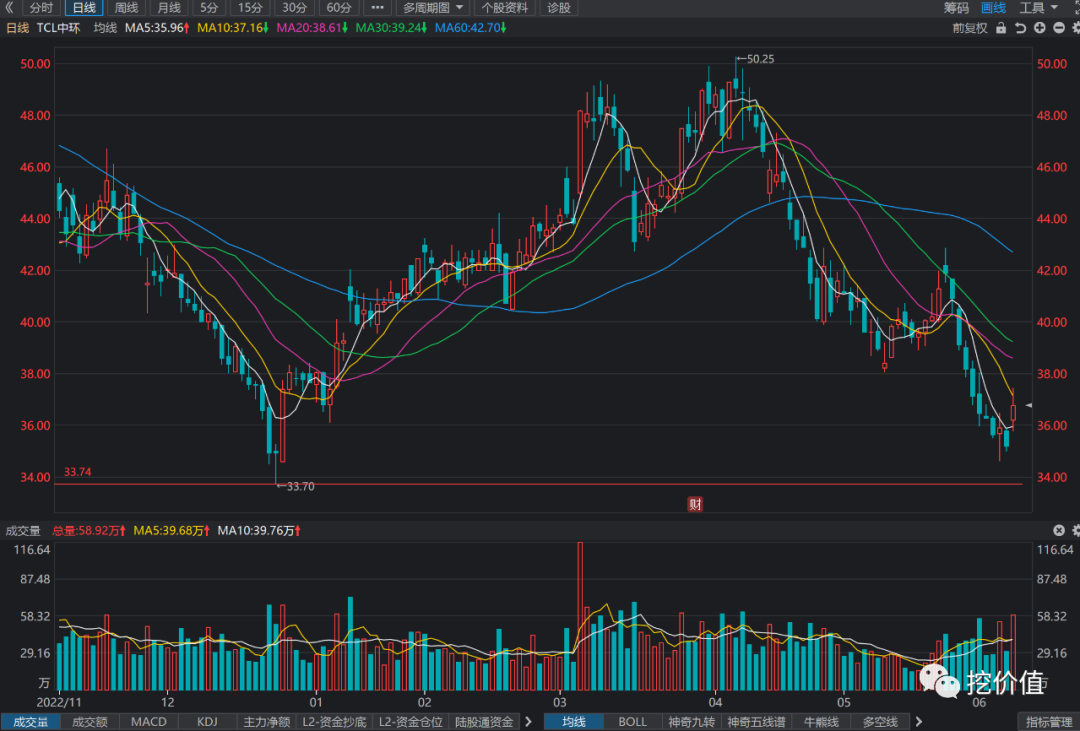The height and width of the screenshot is (731, 1080).
Task: Click the MA30:39.24 indicator label
Action: coord(392,28)
